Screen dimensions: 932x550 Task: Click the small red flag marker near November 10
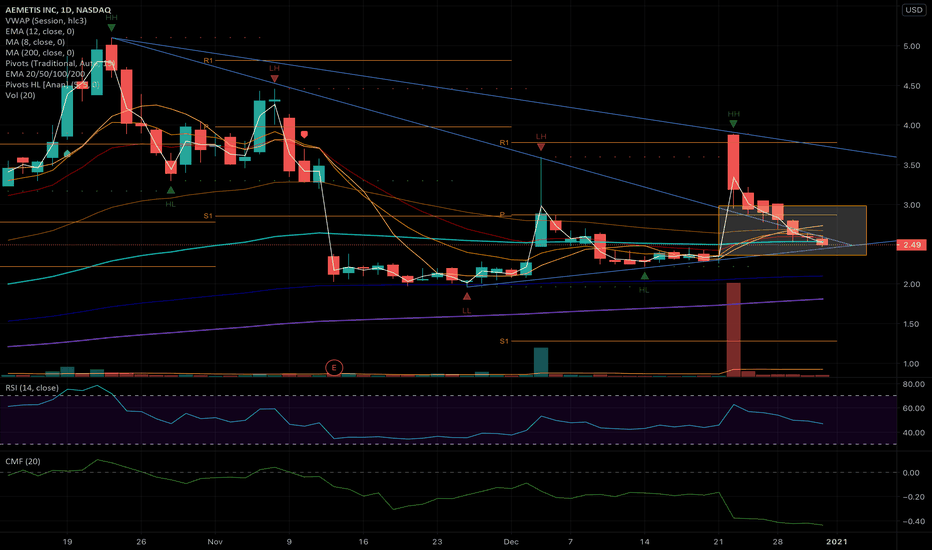coord(304,134)
